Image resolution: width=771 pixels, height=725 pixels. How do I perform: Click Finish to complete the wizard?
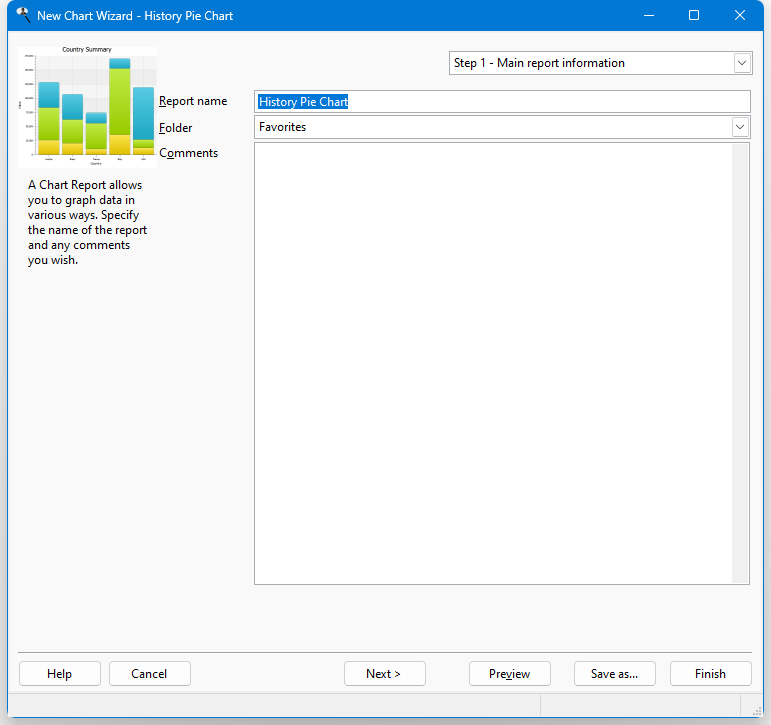[711, 673]
